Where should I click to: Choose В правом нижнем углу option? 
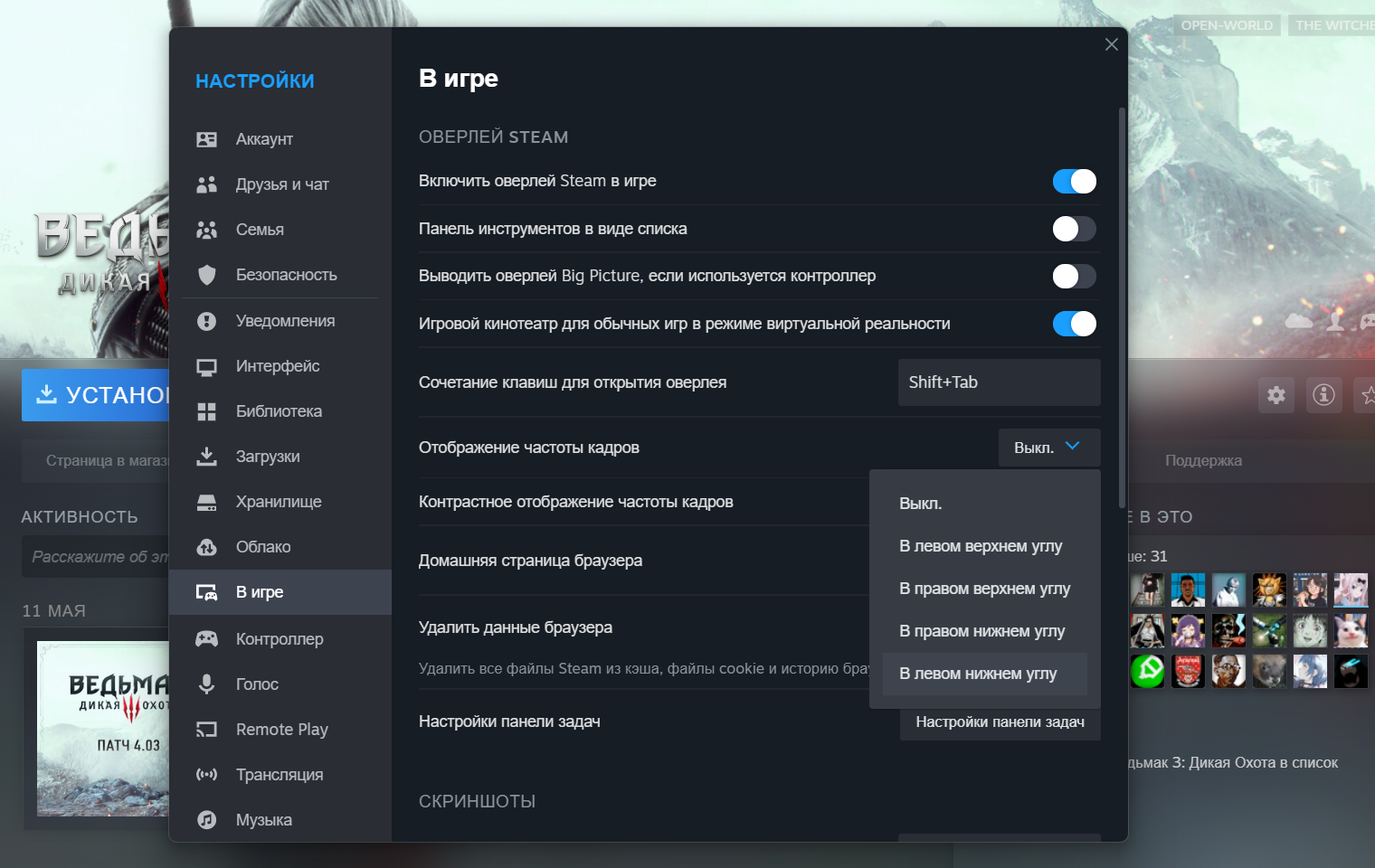[985, 631]
